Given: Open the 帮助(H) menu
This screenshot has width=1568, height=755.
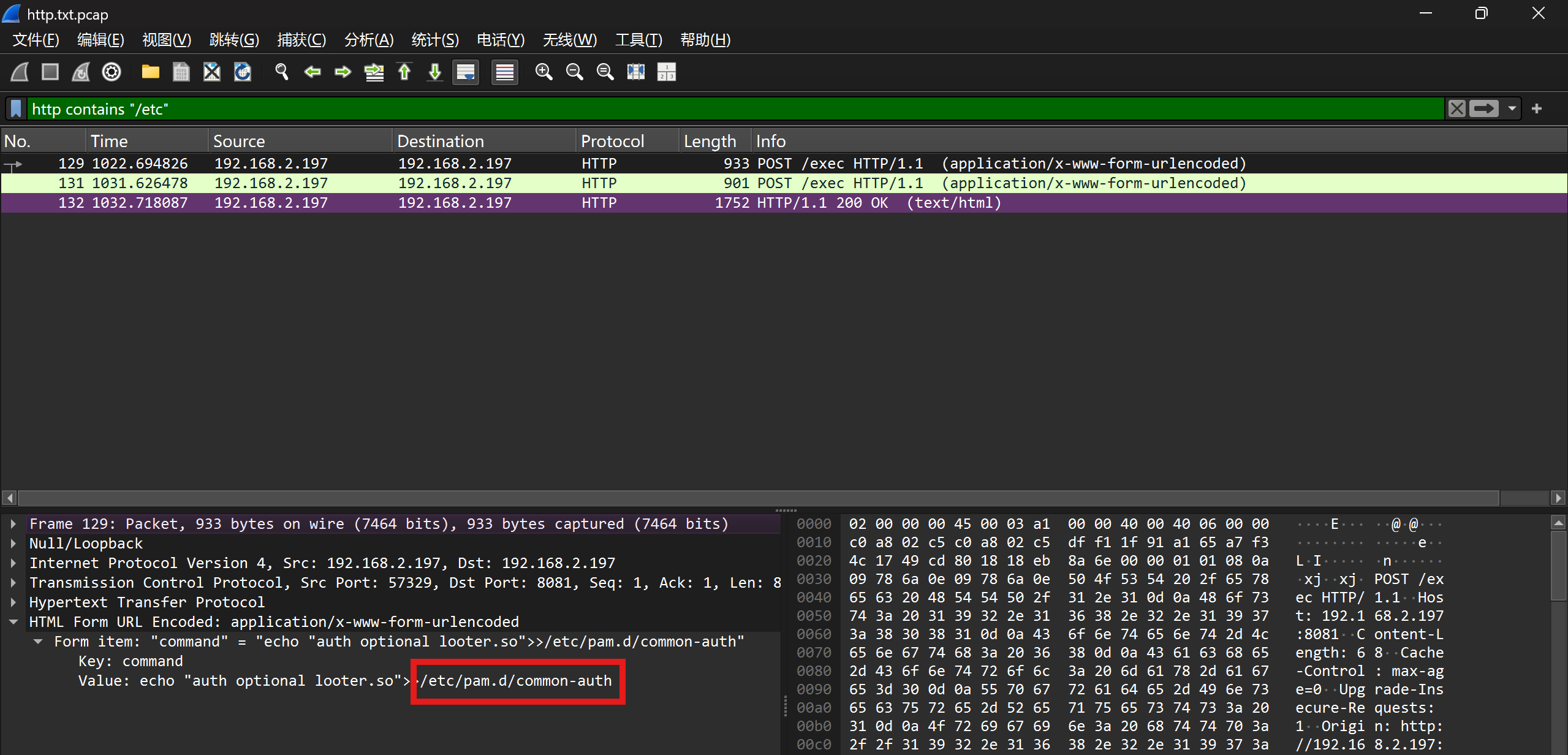Looking at the screenshot, I should click(x=705, y=40).
